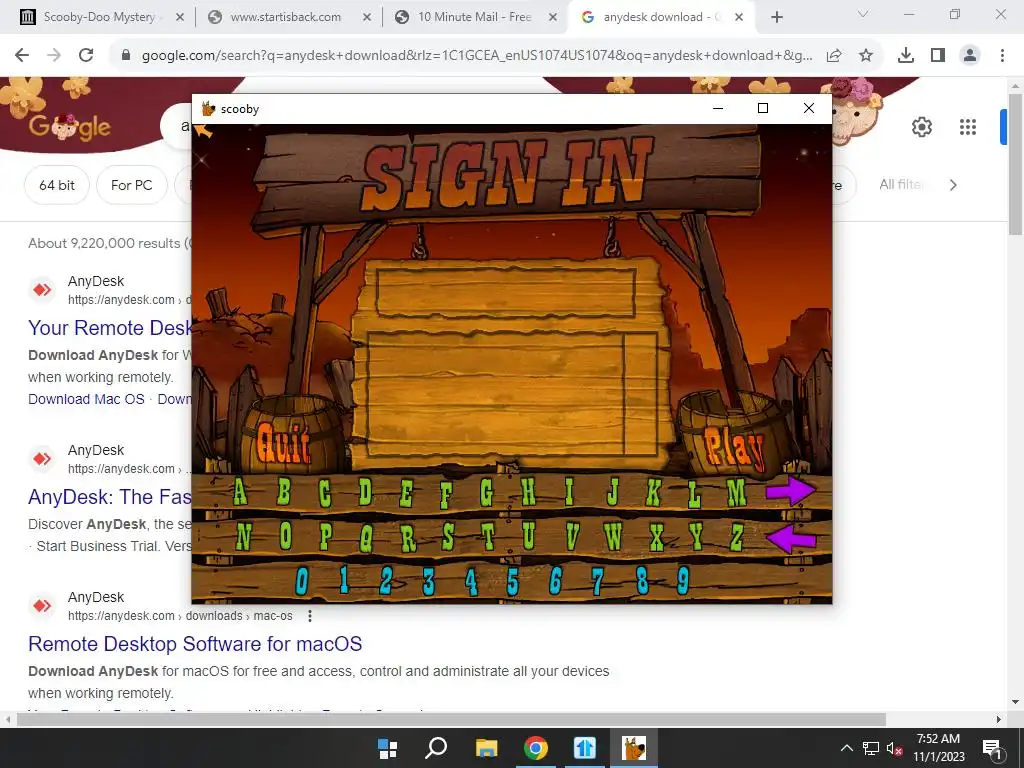Pick letter G on the wooden keyboard
Viewport: 1024px width, 768px height.
[487, 492]
